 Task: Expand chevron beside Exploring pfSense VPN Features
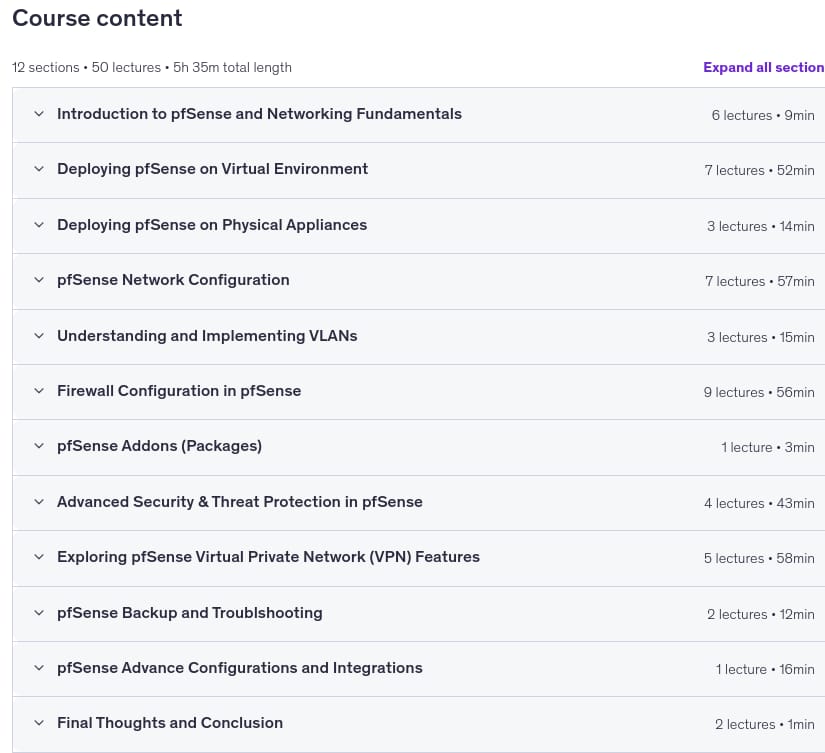click(39, 557)
